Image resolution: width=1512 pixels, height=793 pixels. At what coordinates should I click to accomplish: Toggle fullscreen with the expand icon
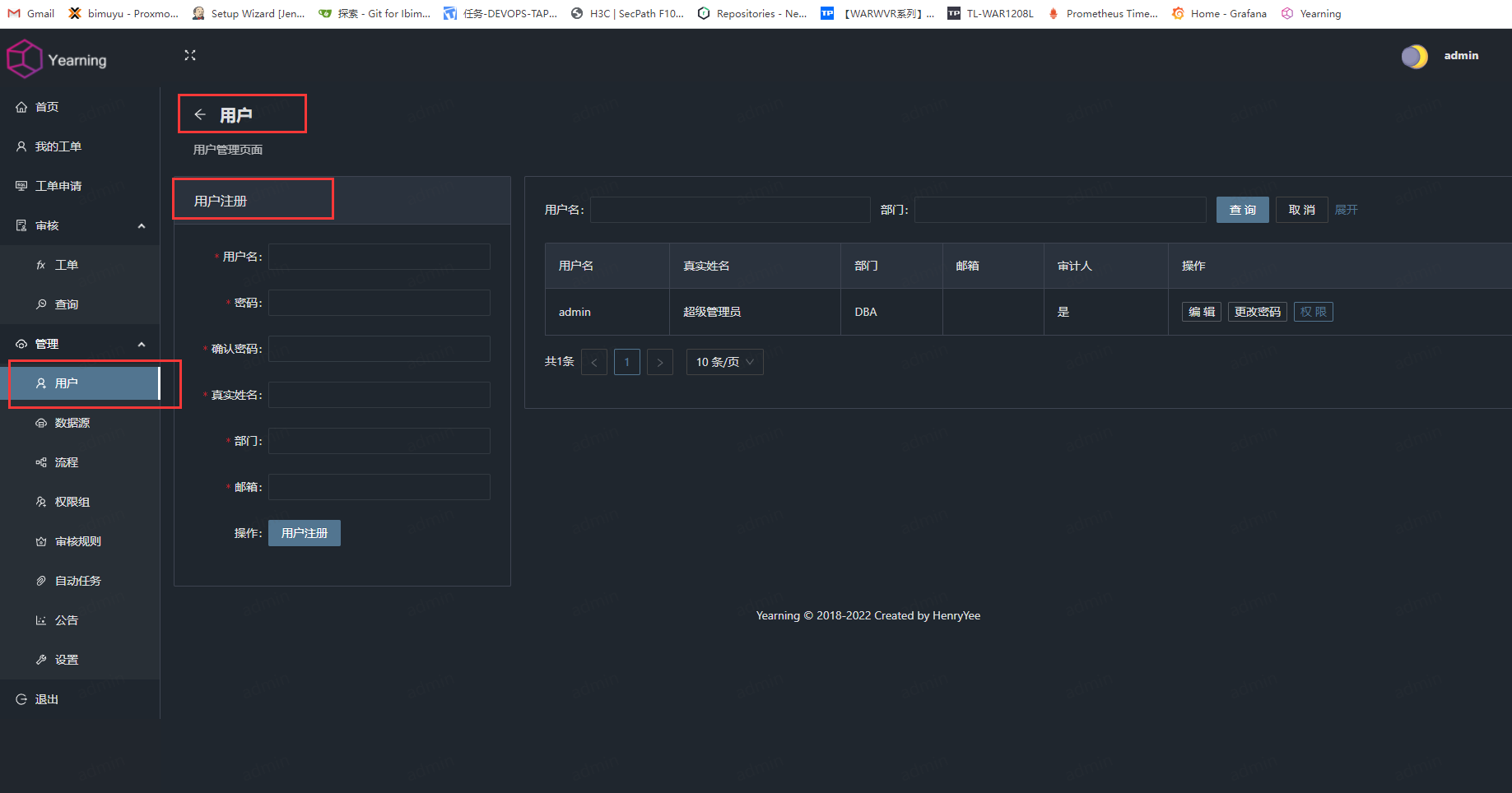pyautogui.click(x=190, y=55)
